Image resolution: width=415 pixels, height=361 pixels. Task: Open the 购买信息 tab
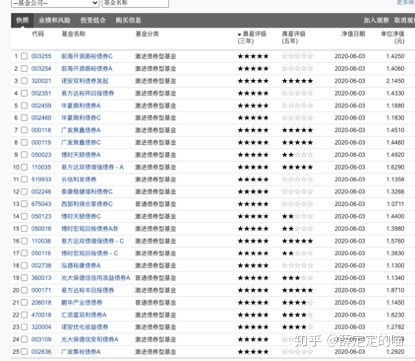tap(128, 20)
